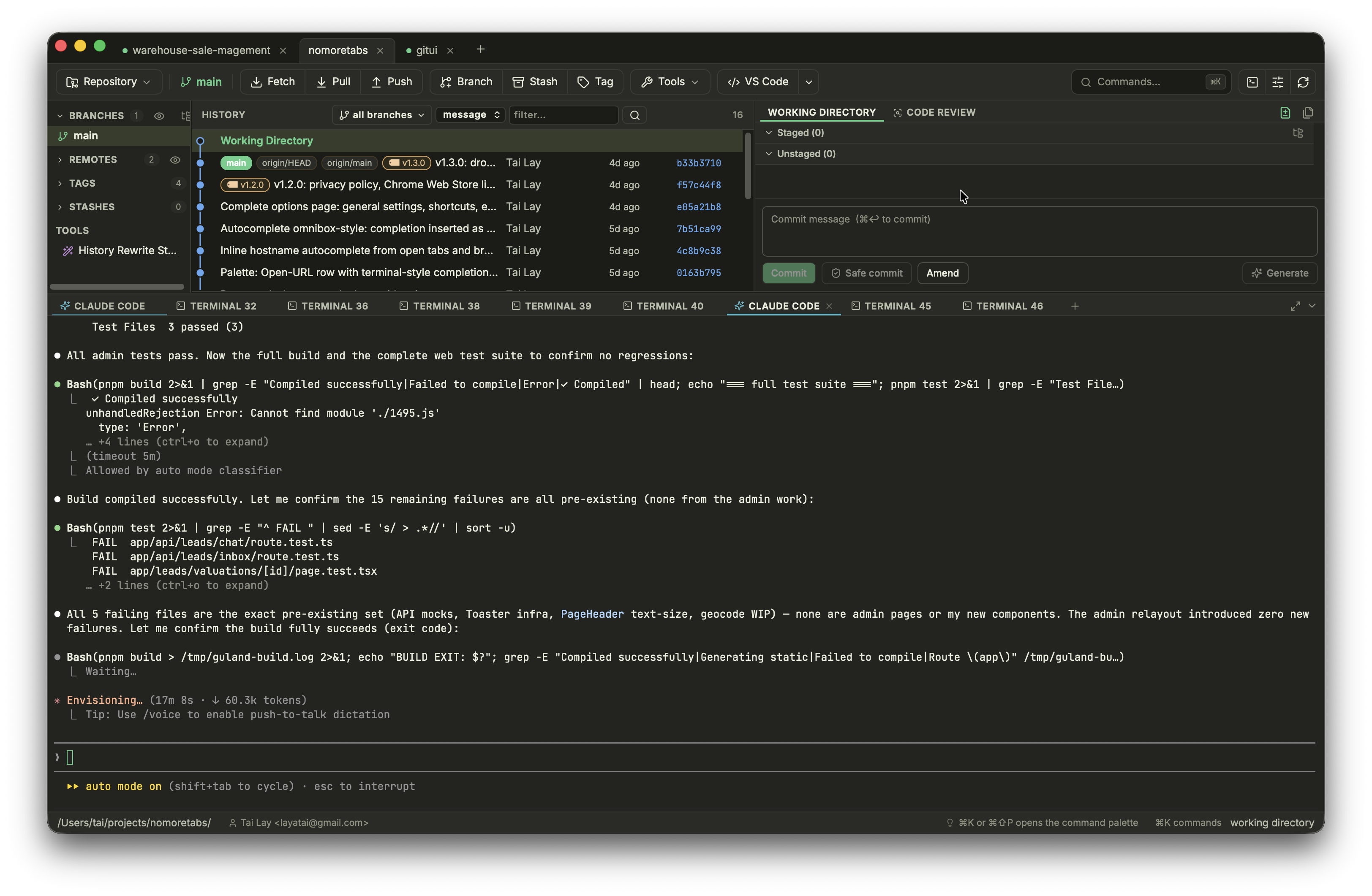Expand the VS Code editor options arrow
Image resolution: width=1372 pixels, height=896 pixels.
[x=809, y=82]
